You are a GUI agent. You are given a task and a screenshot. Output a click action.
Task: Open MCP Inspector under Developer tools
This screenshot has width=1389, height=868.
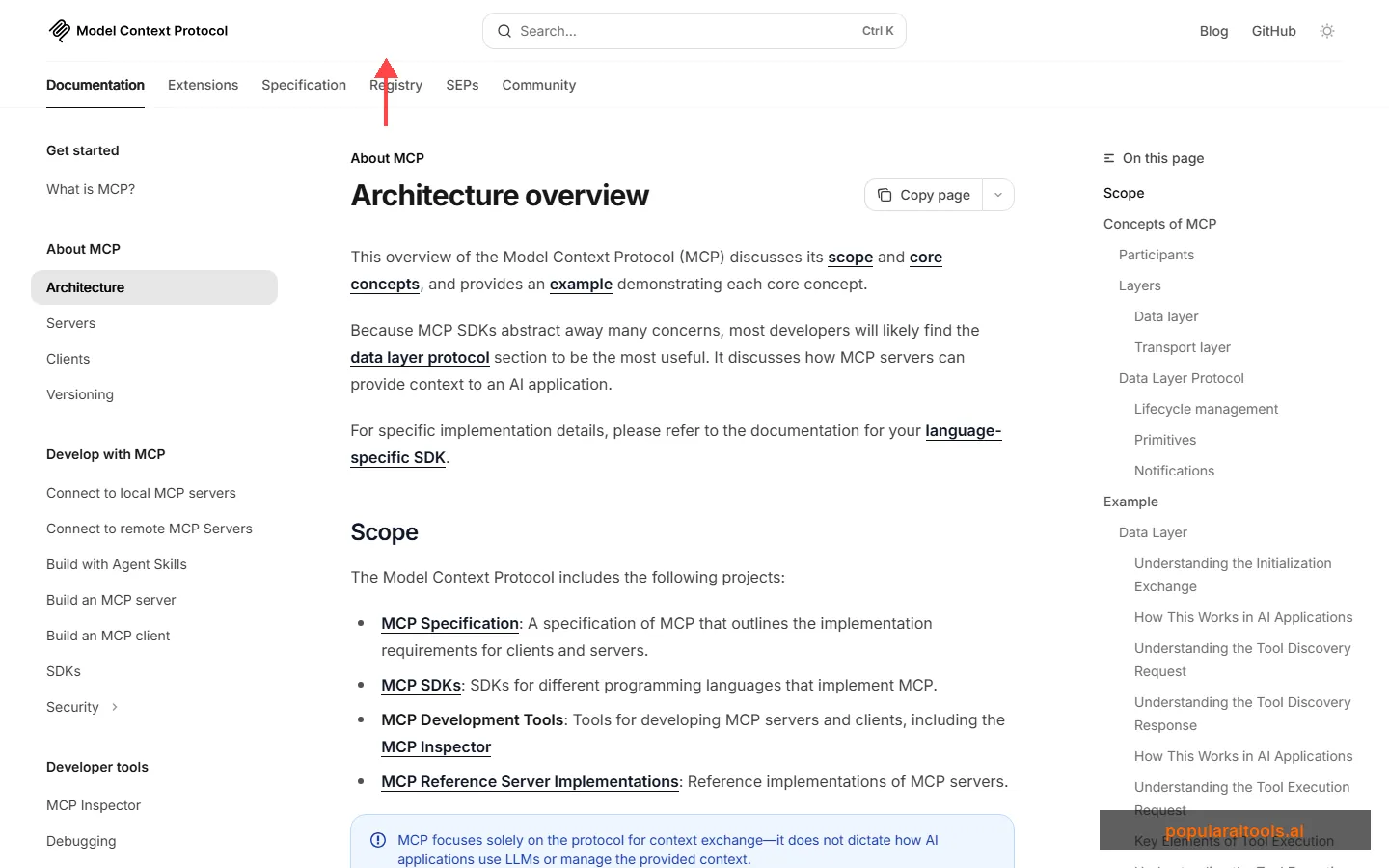[x=93, y=805]
